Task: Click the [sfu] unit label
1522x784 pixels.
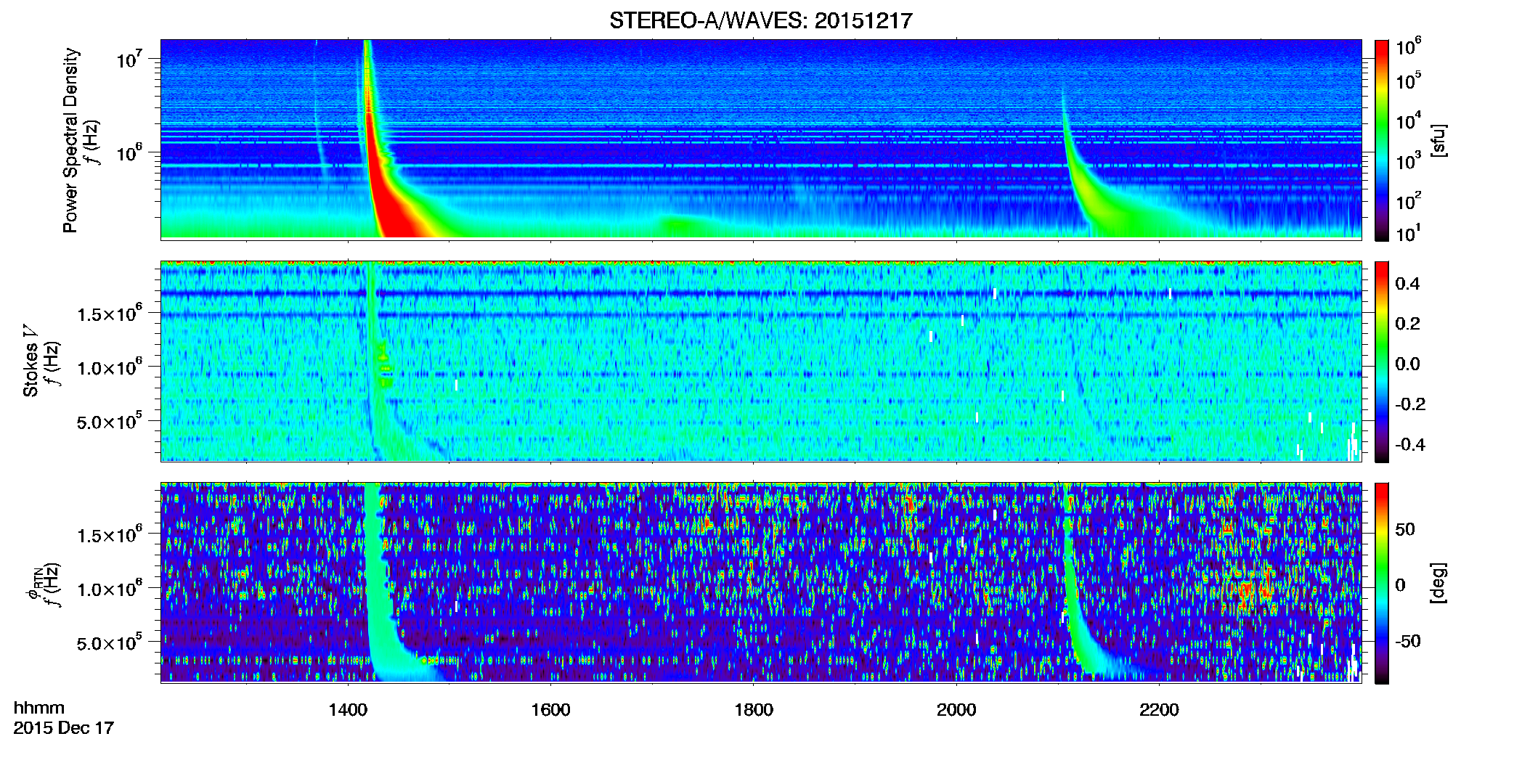Action: pos(1438,140)
